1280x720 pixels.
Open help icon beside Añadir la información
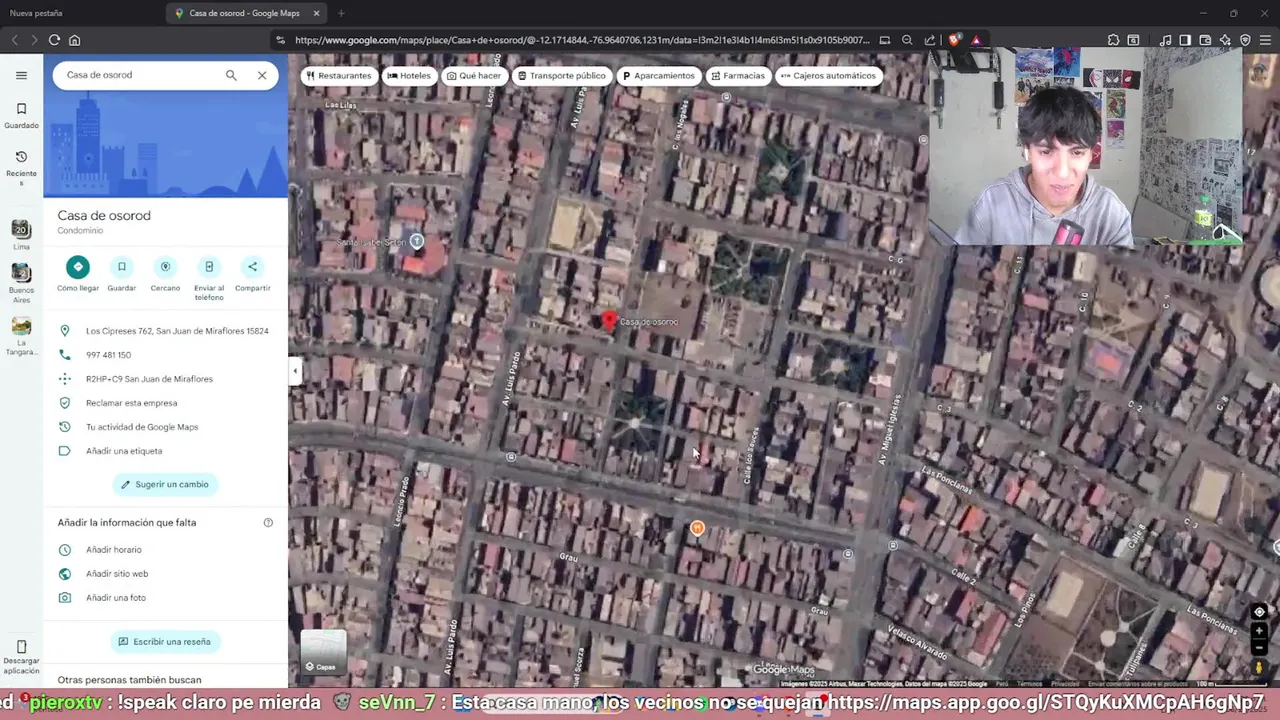pyautogui.click(x=268, y=523)
